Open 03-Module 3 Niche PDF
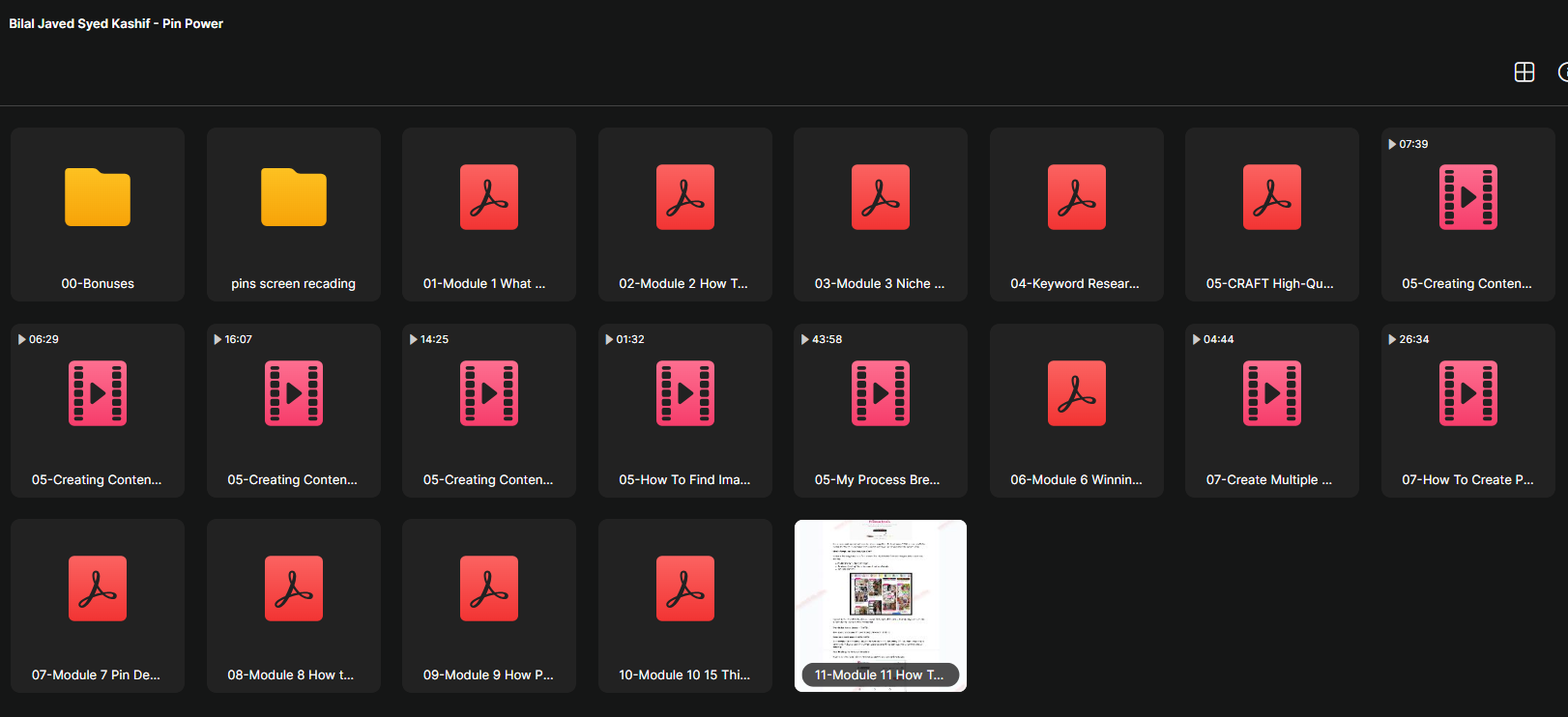The height and width of the screenshot is (717, 1568). [881, 215]
